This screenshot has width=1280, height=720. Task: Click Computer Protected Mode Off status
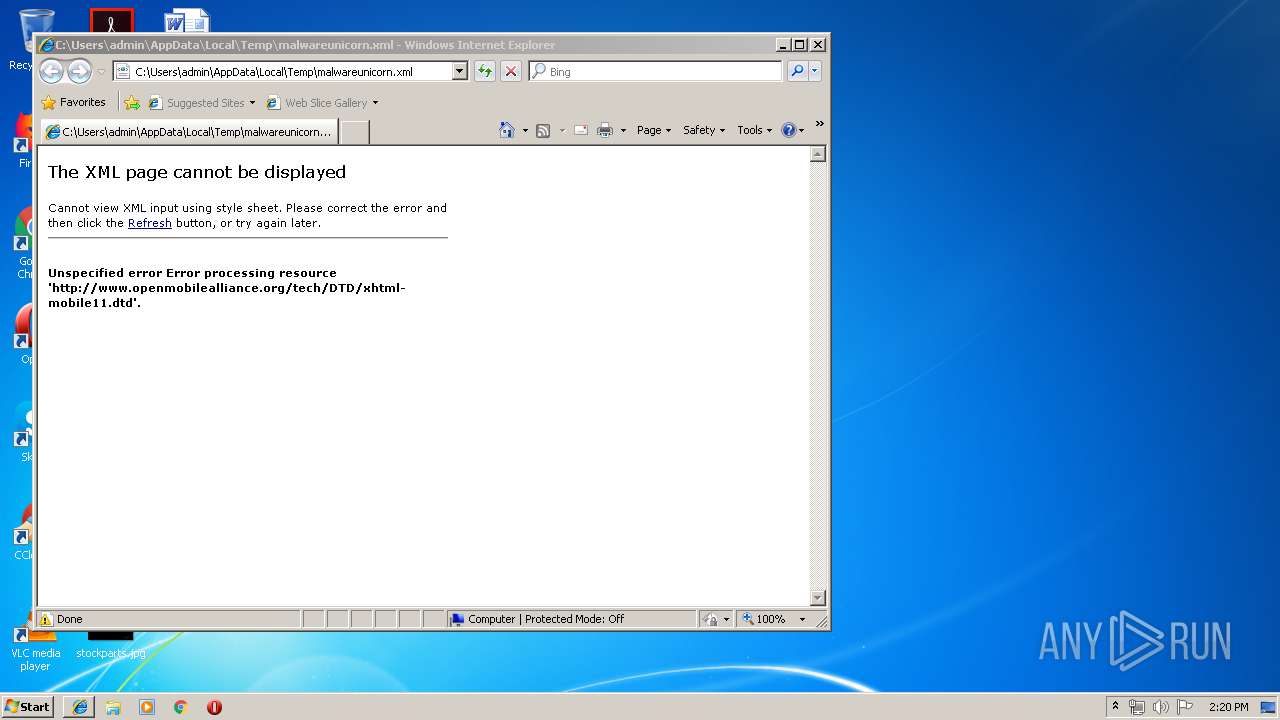click(537, 619)
